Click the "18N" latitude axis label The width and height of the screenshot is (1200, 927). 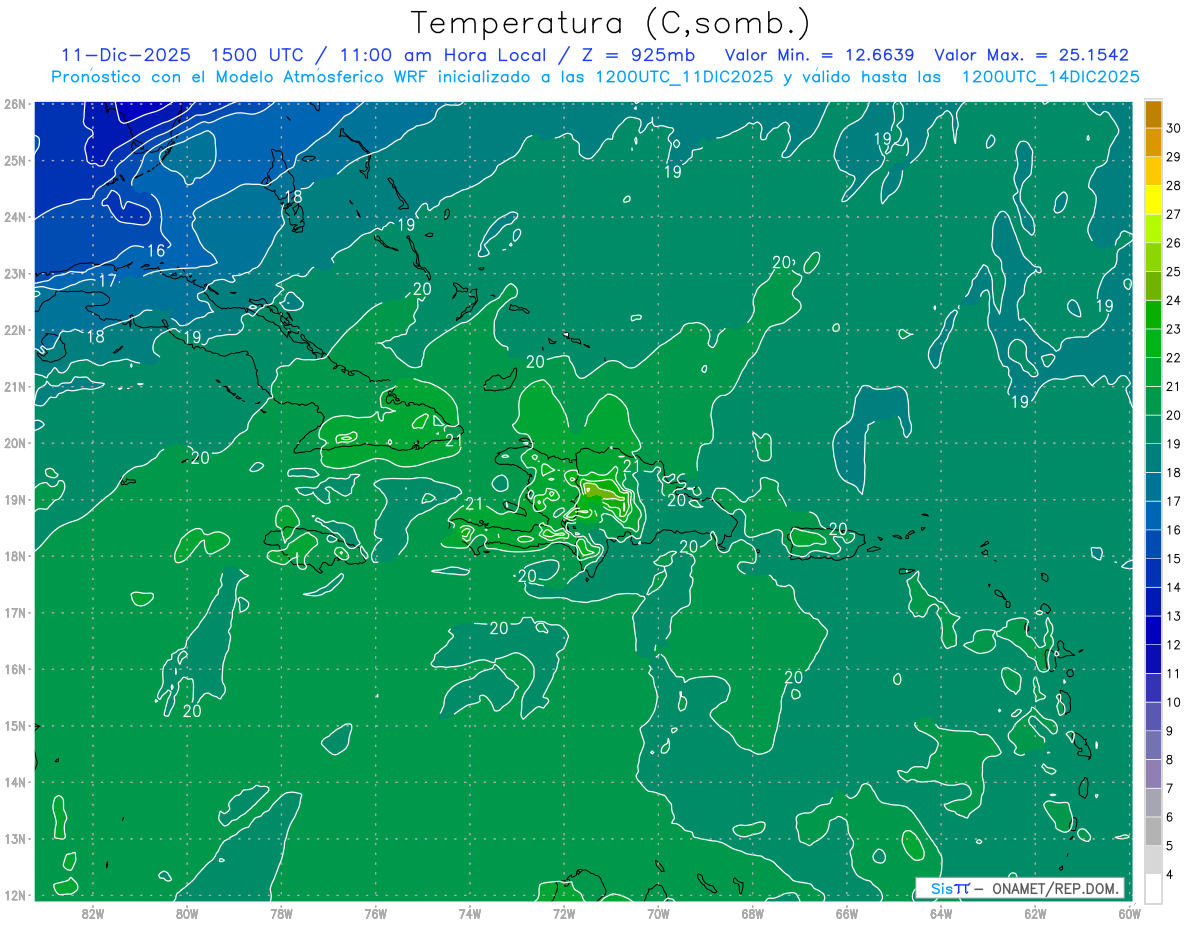point(14,556)
